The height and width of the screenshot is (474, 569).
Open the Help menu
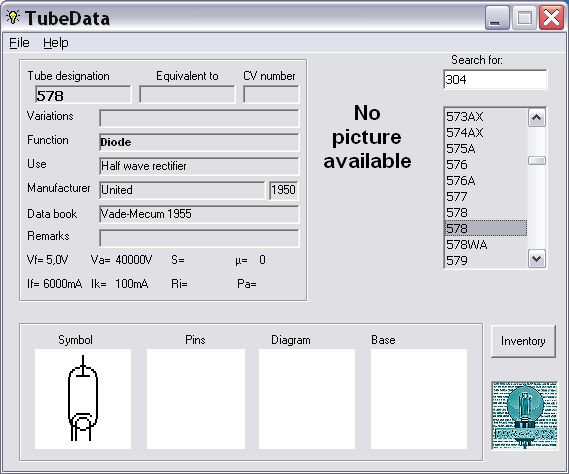pos(56,43)
